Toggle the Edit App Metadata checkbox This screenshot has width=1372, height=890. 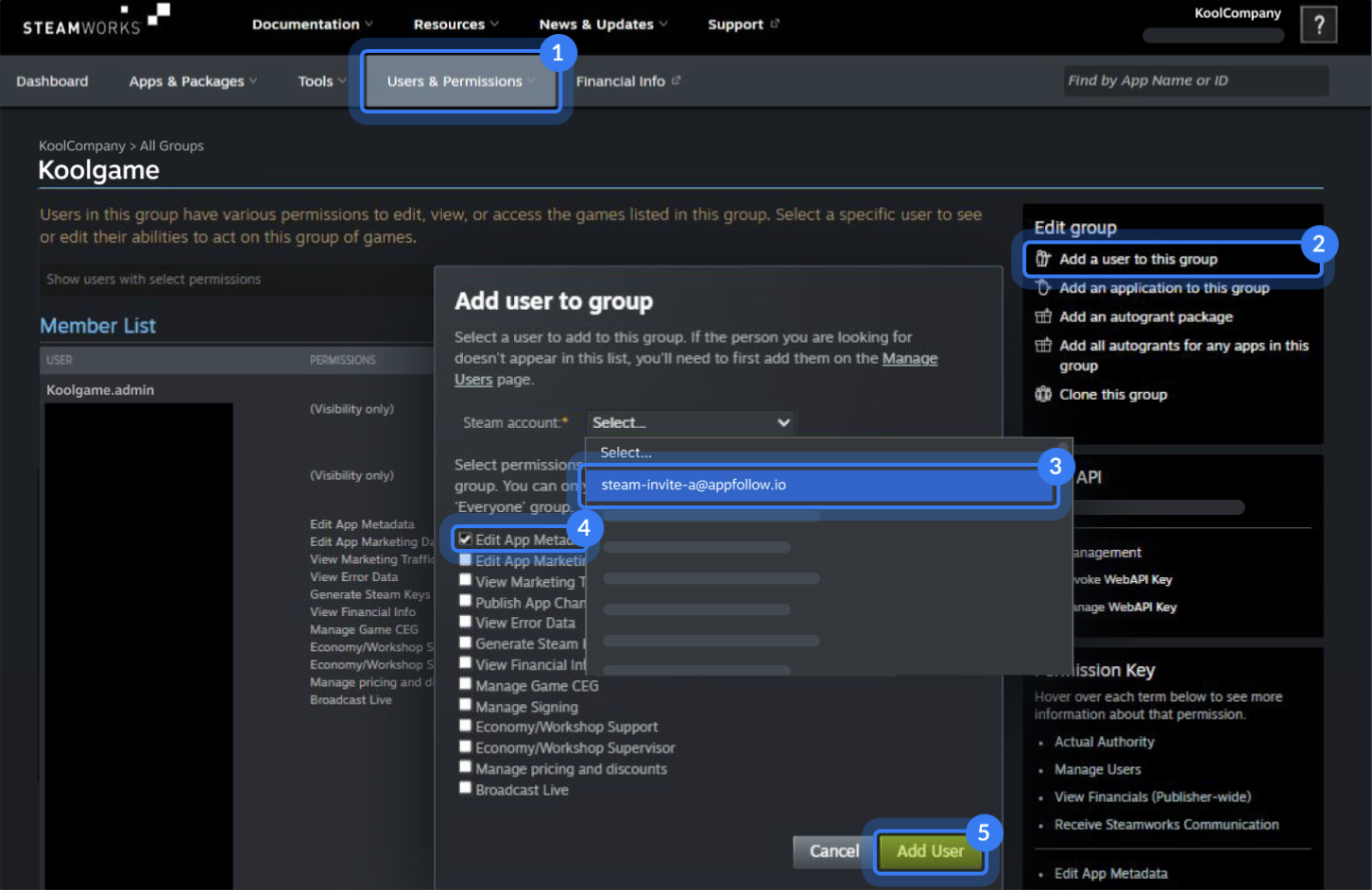click(465, 539)
